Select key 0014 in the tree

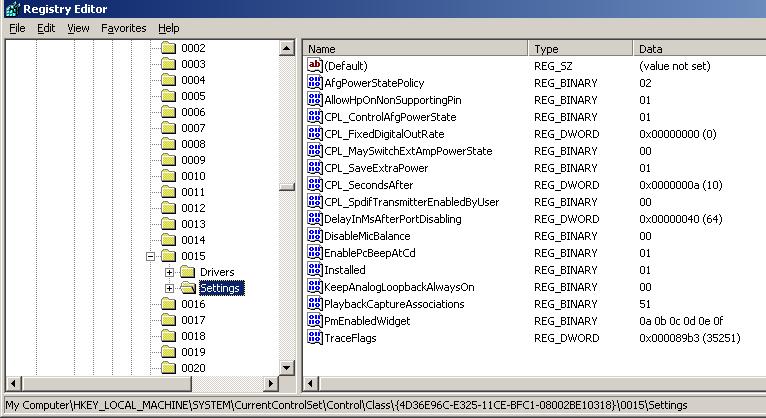click(x=193, y=240)
